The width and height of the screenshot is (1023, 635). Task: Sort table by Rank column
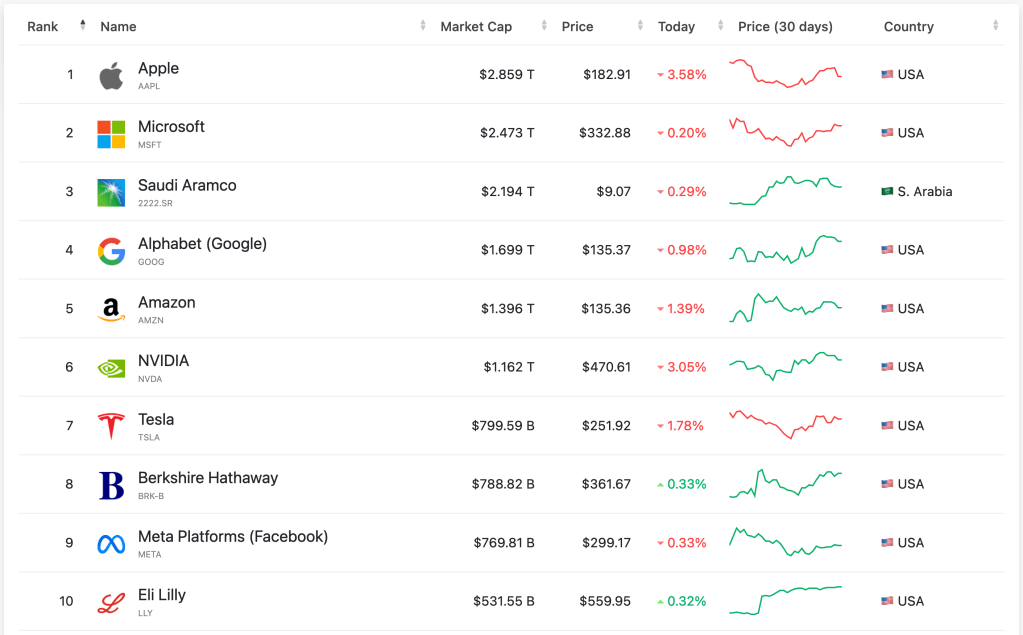coord(43,26)
